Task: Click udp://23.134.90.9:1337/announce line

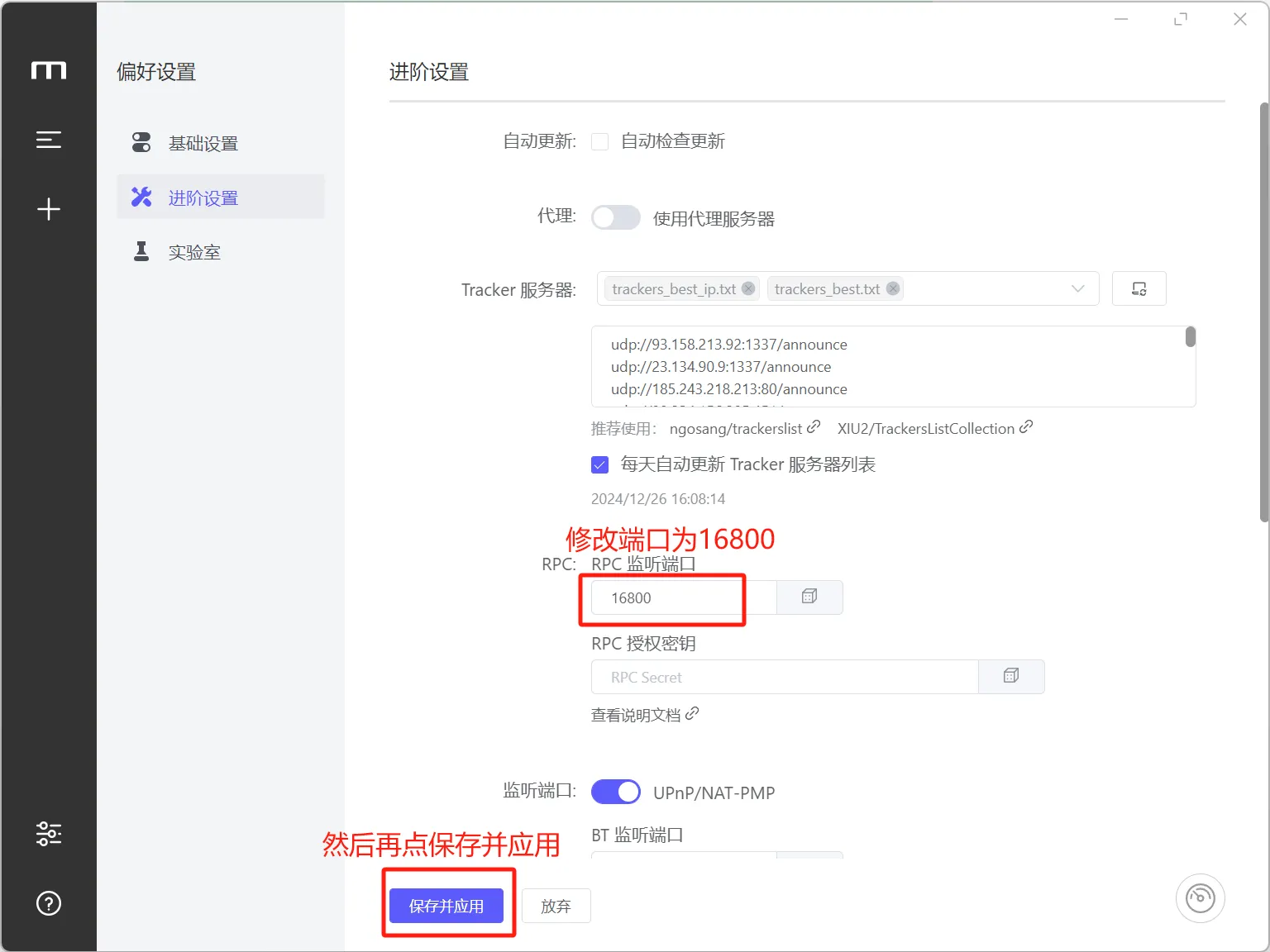Action: [x=721, y=367]
